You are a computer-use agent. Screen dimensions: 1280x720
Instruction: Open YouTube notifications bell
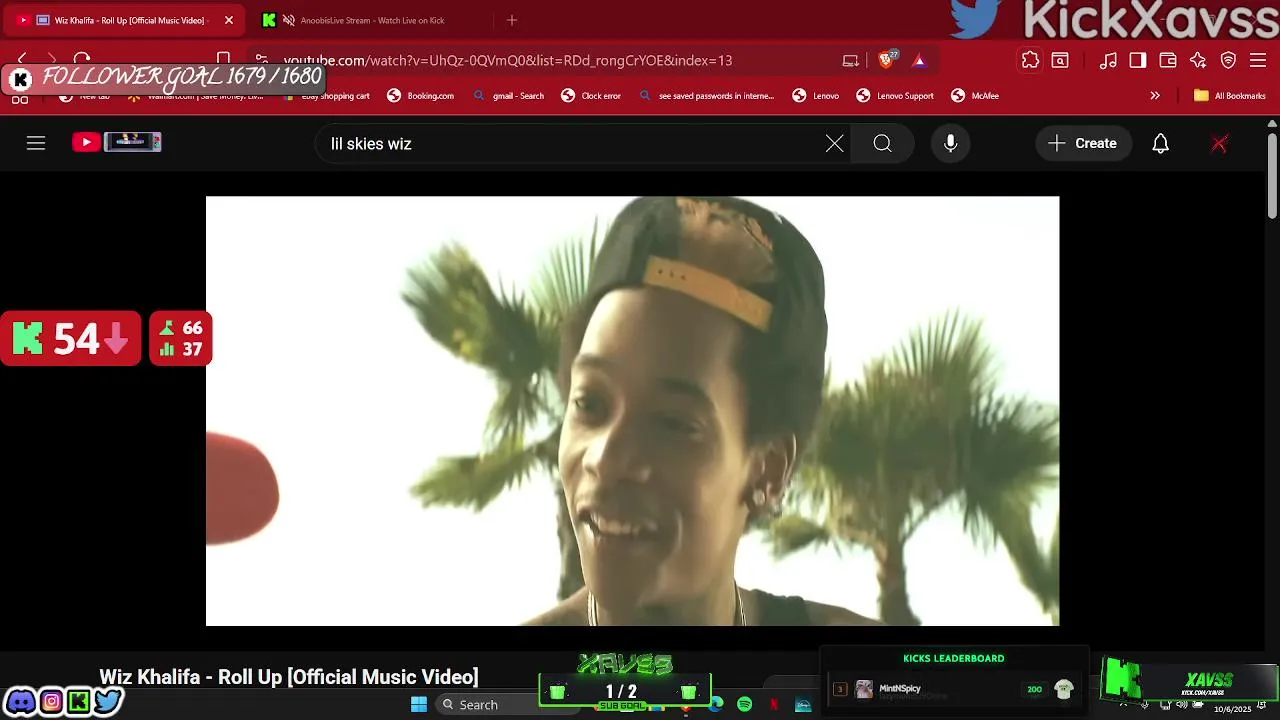(1161, 144)
